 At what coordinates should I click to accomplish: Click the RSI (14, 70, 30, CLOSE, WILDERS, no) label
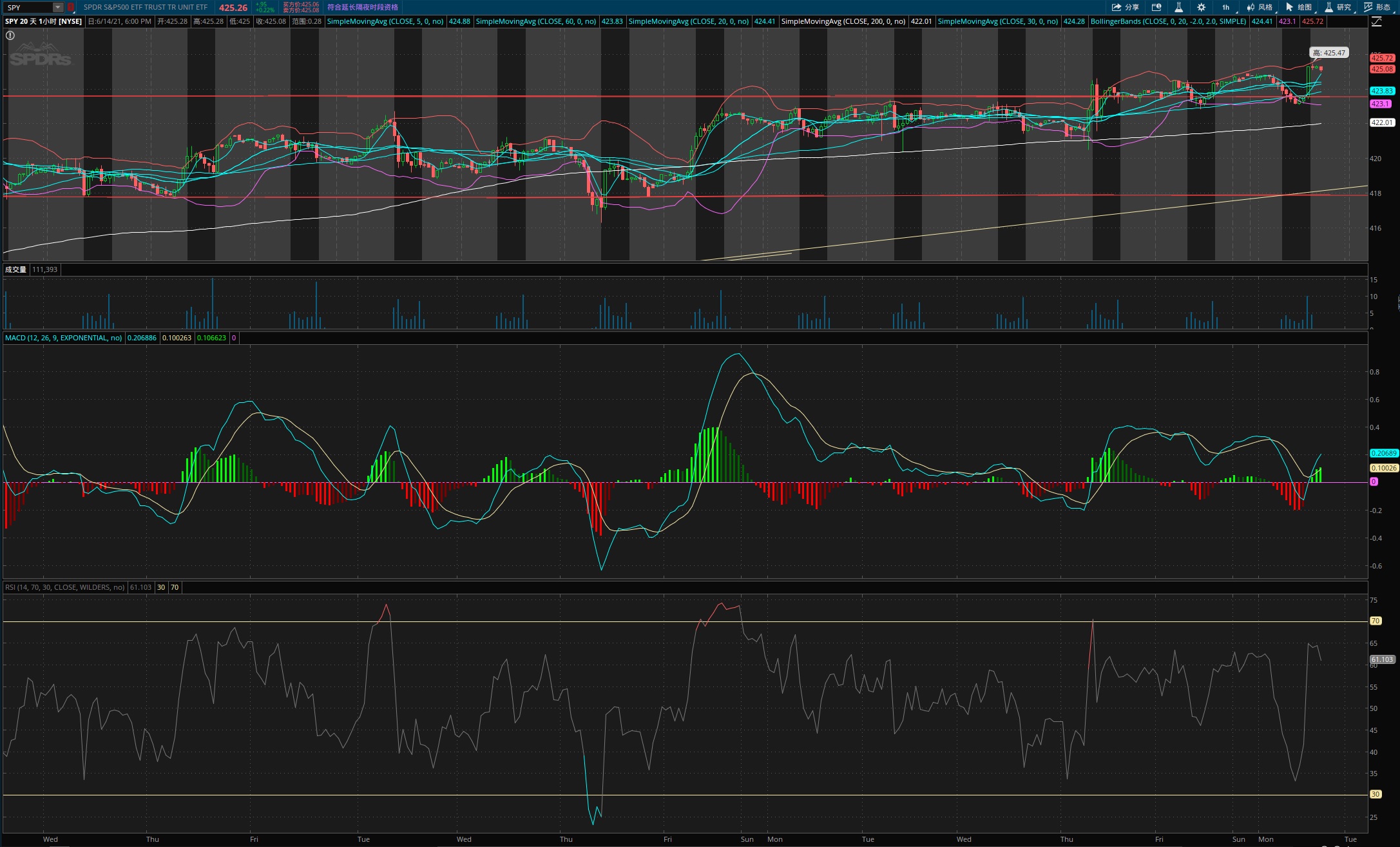(64, 587)
